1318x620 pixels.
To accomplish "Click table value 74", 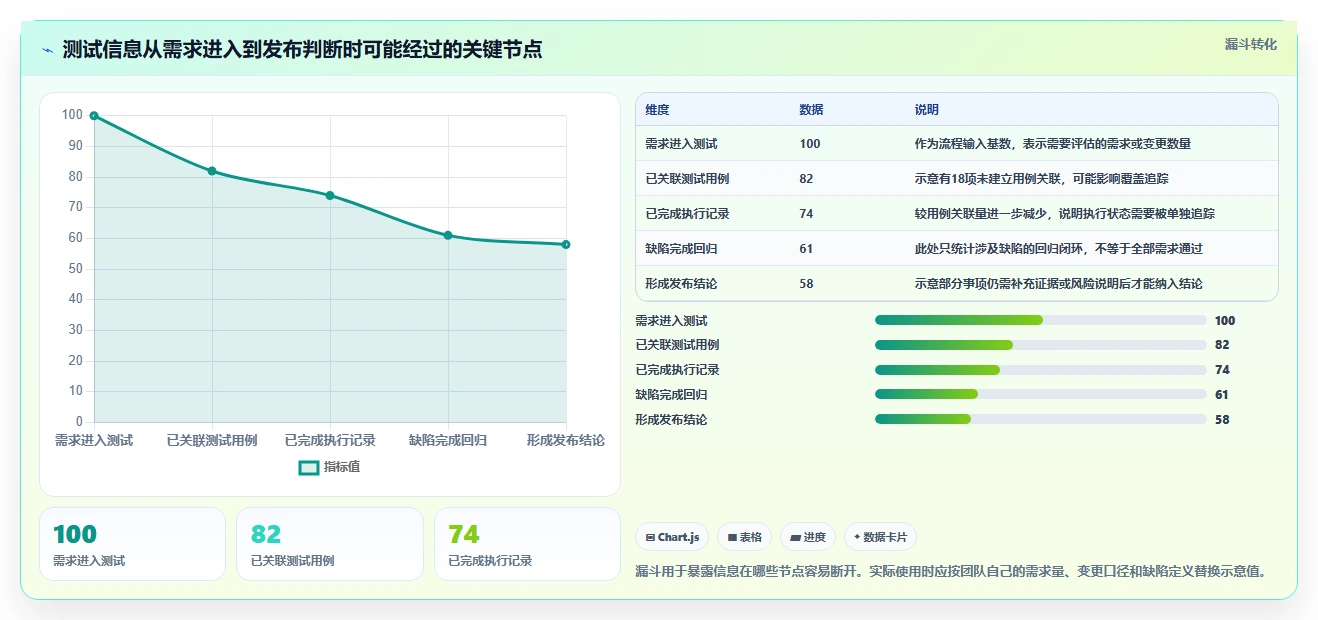I will (x=806, y=214).
